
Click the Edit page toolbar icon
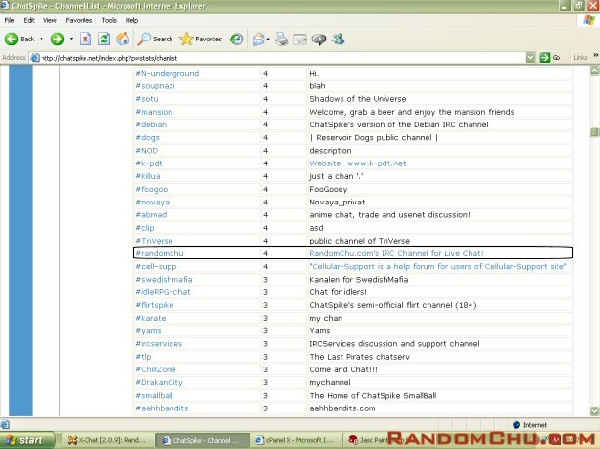tap(300, 39)
